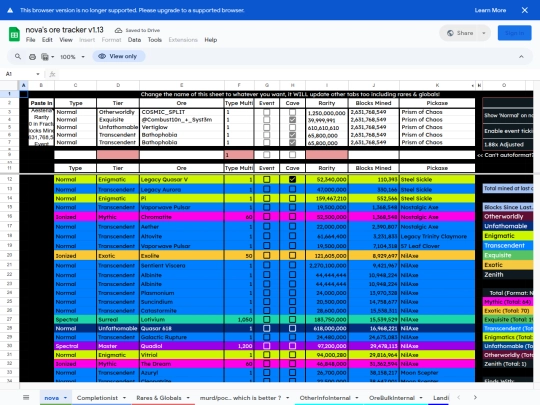Check Event box in Exolite row
Image resolution: width=540 pixels, height=405 pixels.
(267, 256)
